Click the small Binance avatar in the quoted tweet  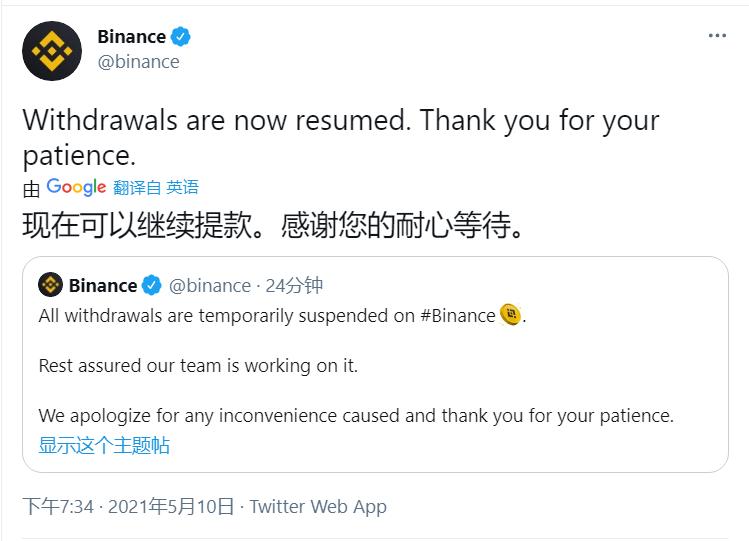click(50, 285)
